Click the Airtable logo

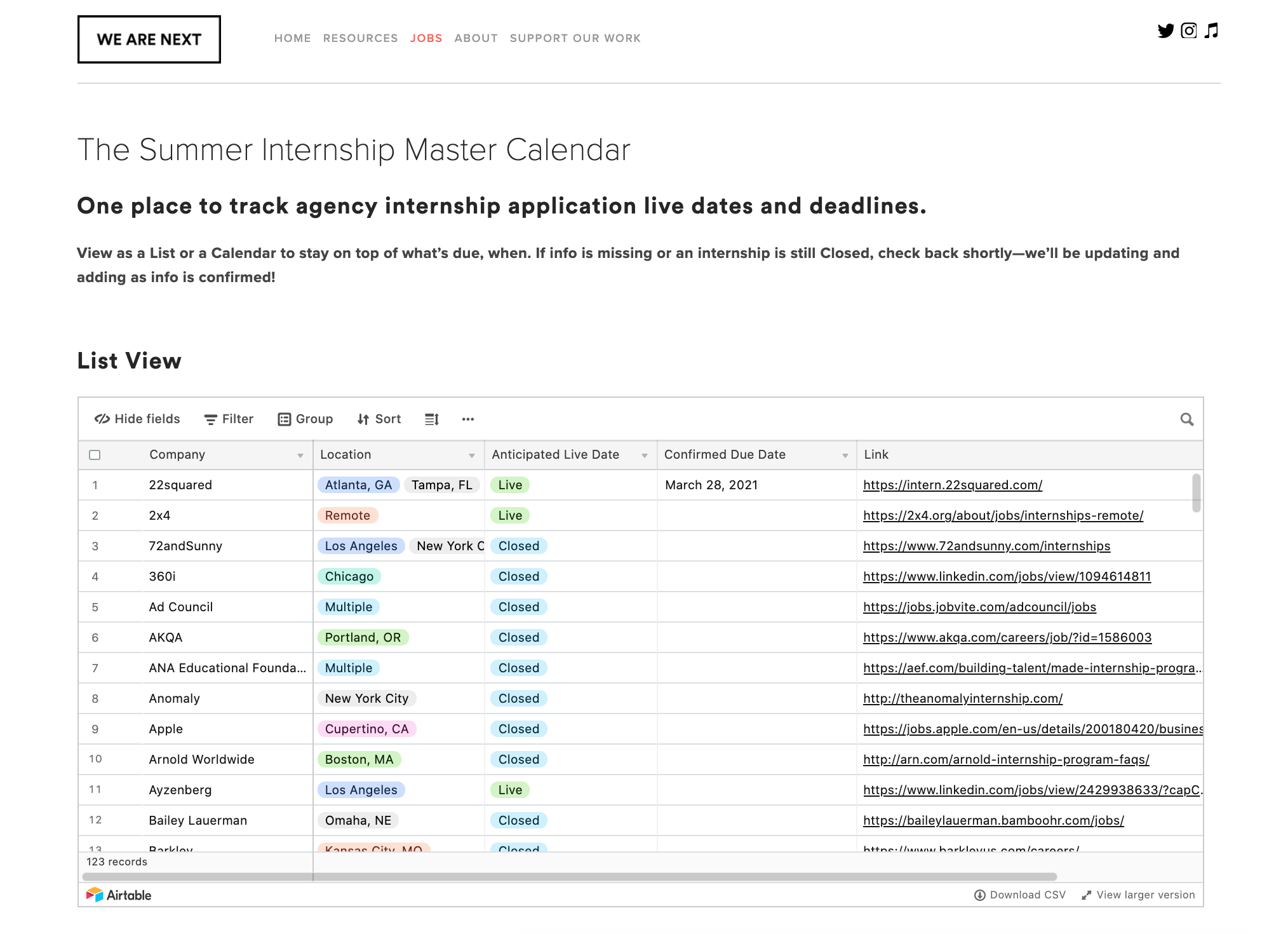pyautogui.click(x=119, y=895)
